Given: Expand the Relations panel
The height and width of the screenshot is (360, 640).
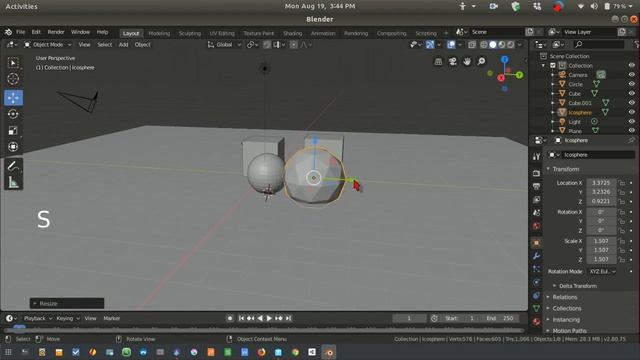Looking at the screenshot, I should click(564, 298).
